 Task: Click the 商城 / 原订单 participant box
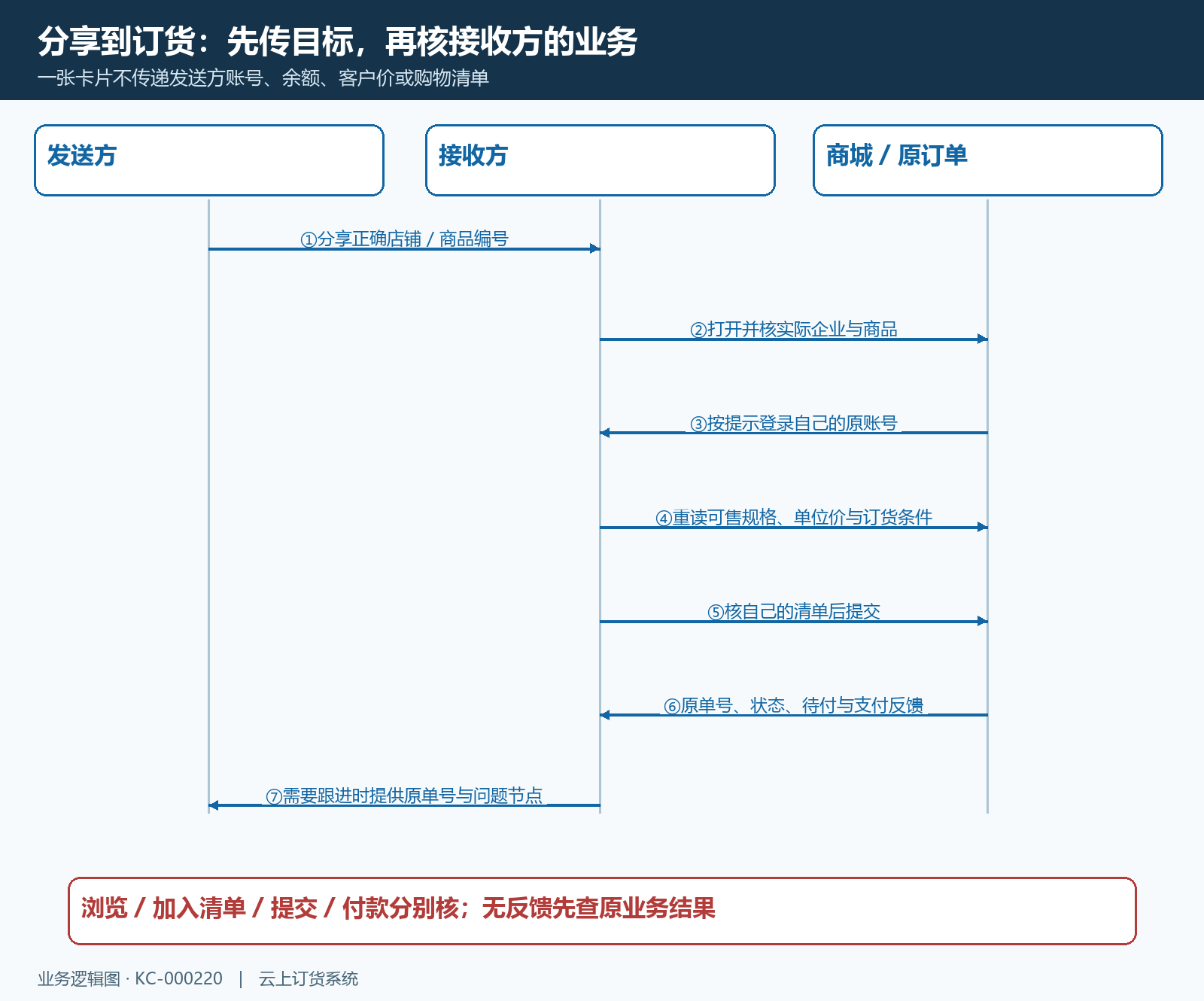(x=988, y=160)
